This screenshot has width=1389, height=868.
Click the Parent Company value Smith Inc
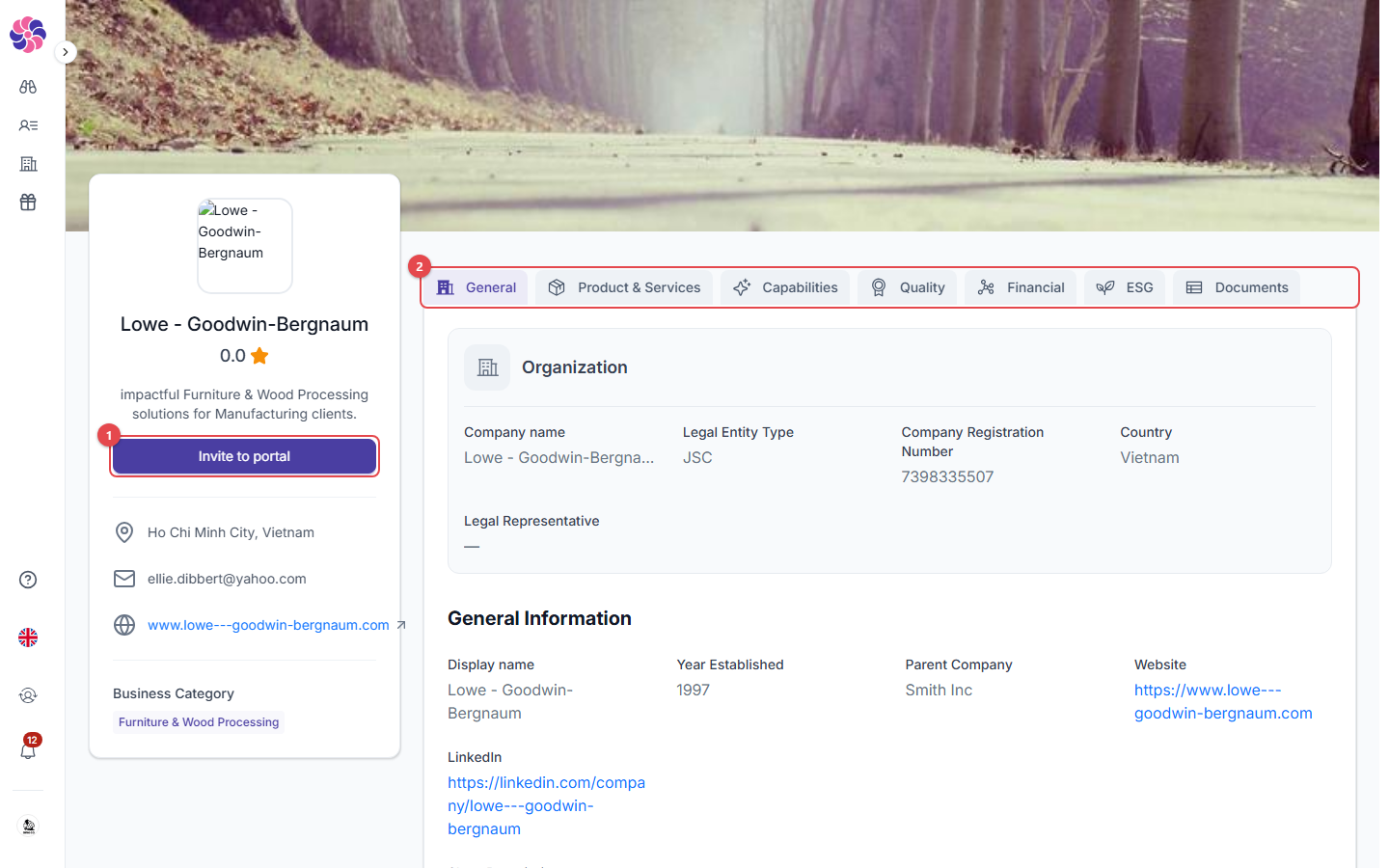click(x=939, y=690)
